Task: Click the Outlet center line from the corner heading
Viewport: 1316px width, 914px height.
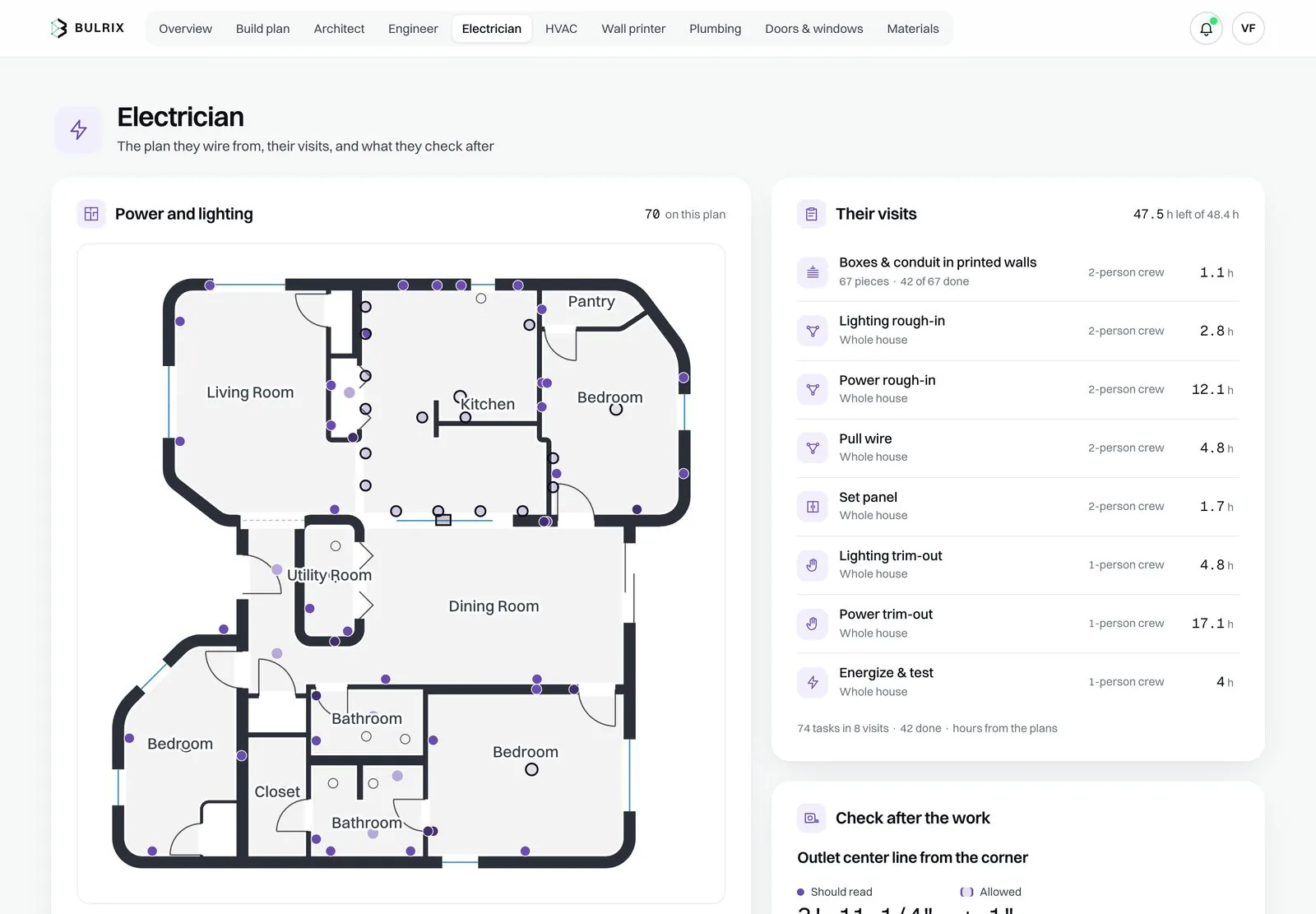Action: click(912, 857)
